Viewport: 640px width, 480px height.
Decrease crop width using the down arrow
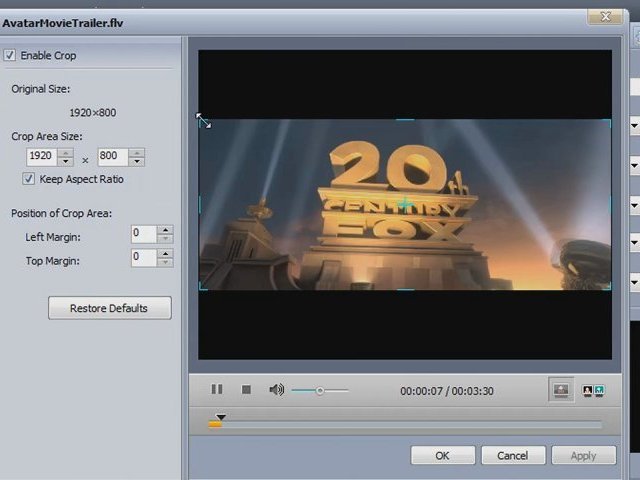click(66, 162)
